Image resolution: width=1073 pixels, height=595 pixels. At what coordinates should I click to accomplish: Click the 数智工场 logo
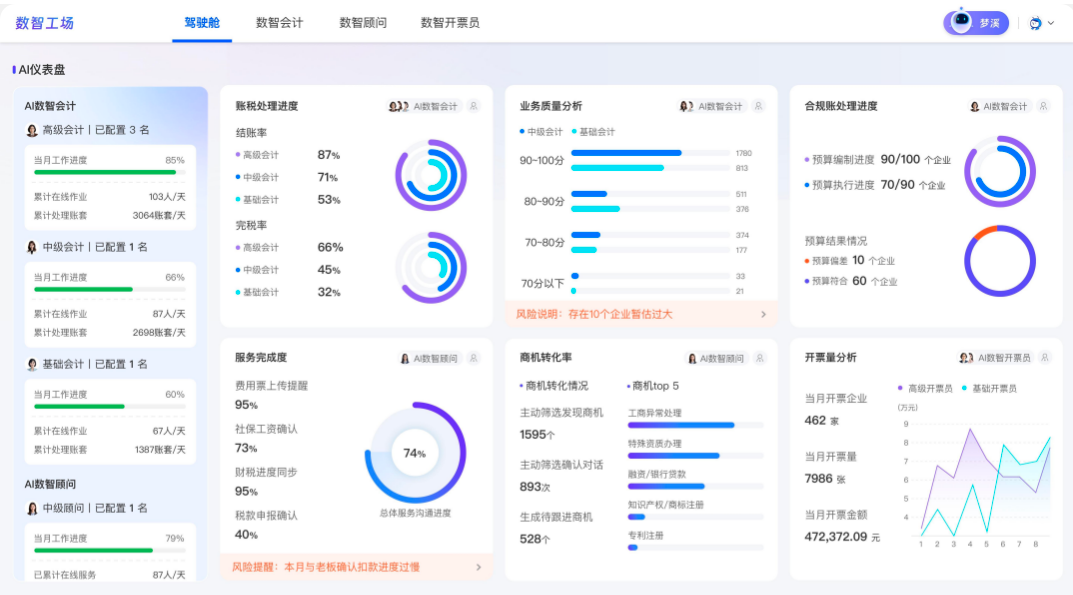pos(45,22)
